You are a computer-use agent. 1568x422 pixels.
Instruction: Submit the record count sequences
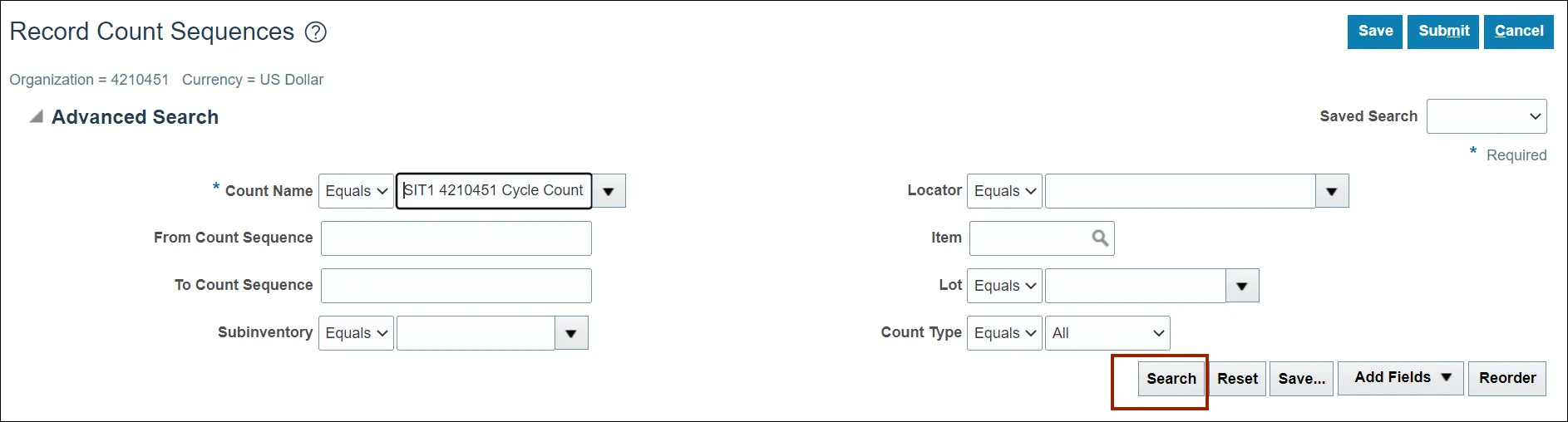(1443, 32)
